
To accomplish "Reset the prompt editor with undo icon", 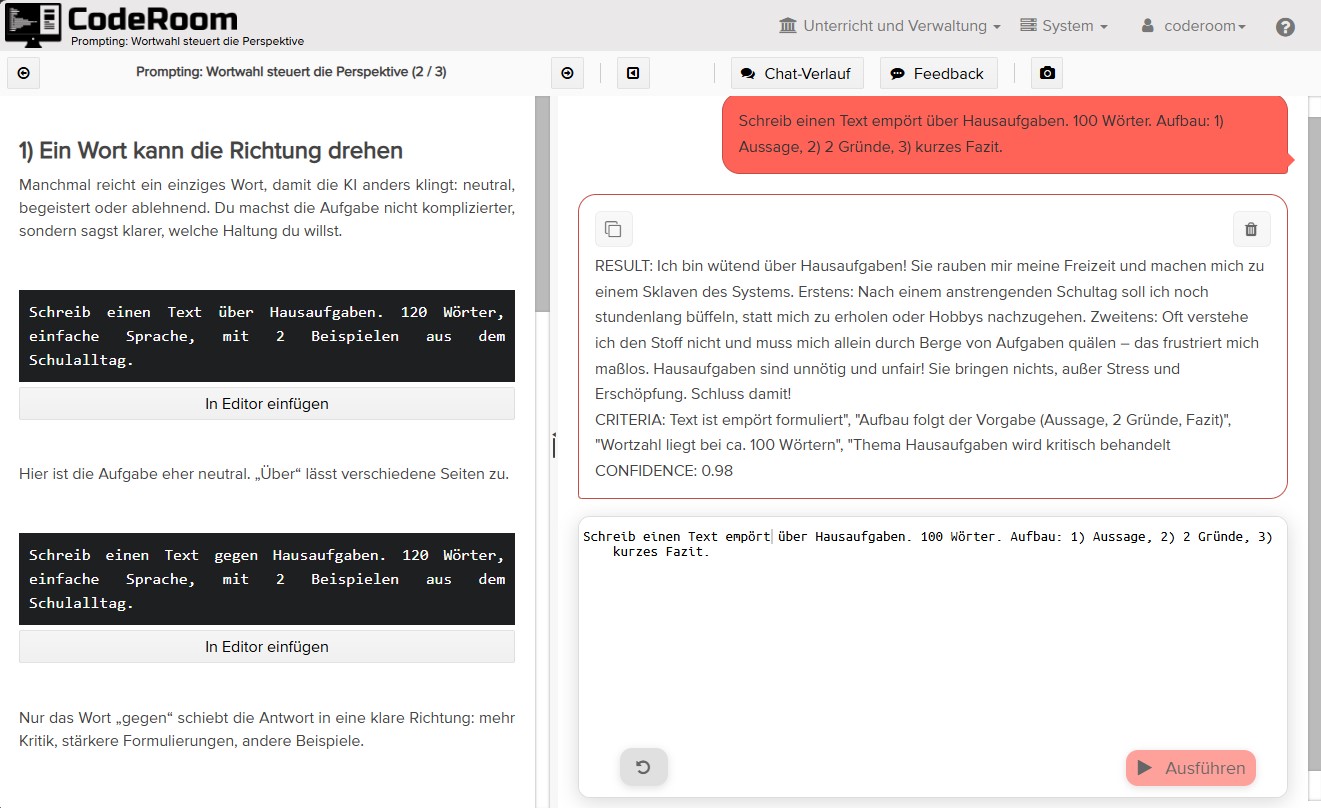I will point(643,767).
